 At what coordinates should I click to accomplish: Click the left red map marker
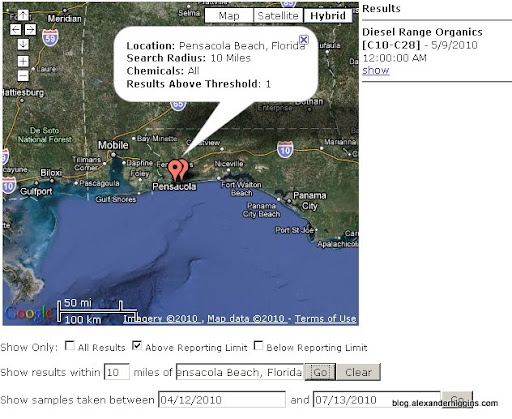(174, 170)
